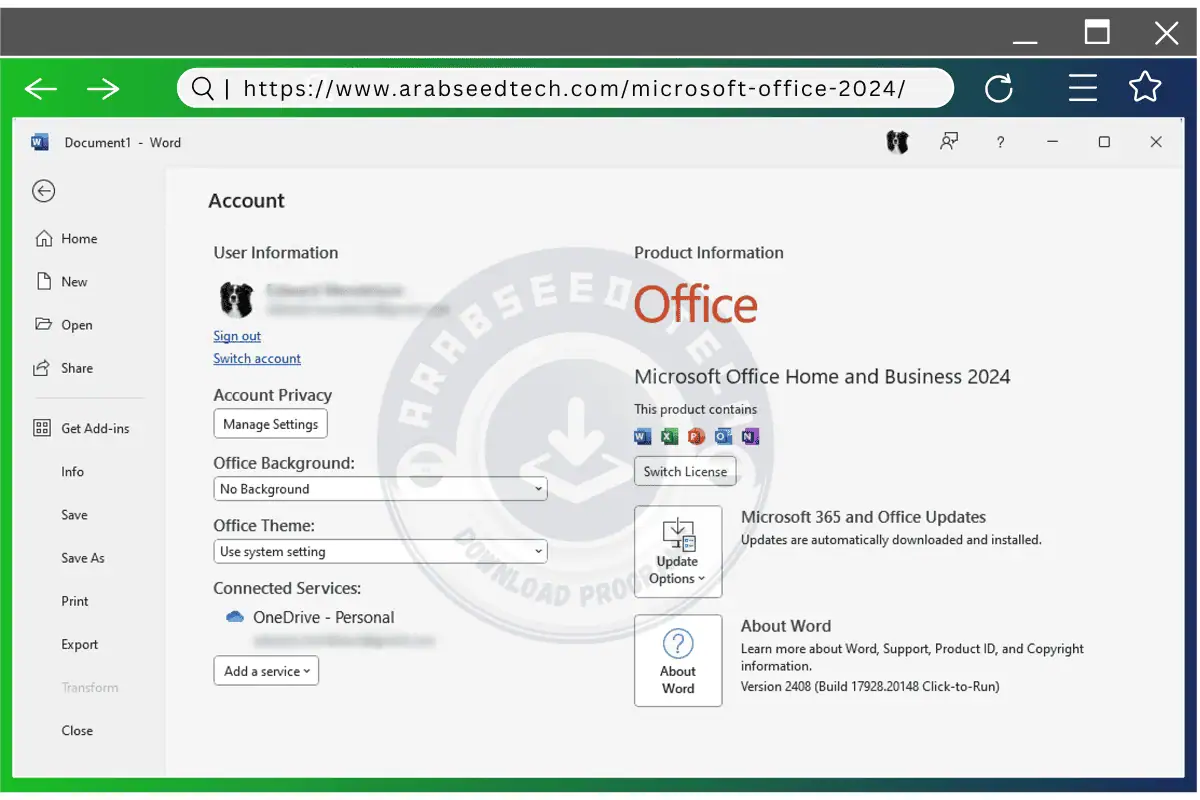This screenshot has width=1200, height=800.
Task: Select the Word app icon under product contents
Action: click(x=642, y=436)
